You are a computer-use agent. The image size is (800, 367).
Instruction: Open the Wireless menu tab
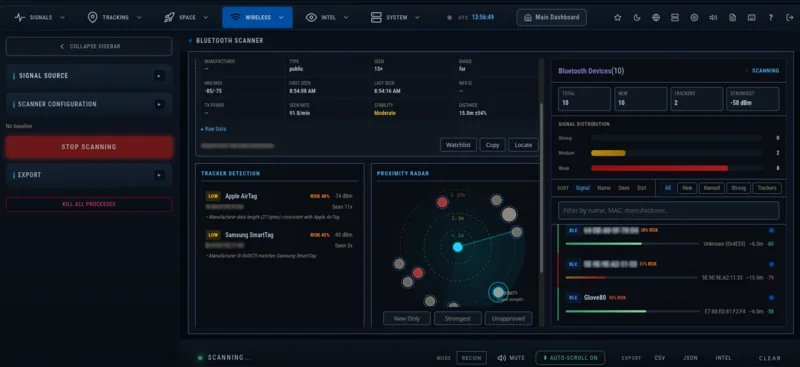tap(257, 17)
